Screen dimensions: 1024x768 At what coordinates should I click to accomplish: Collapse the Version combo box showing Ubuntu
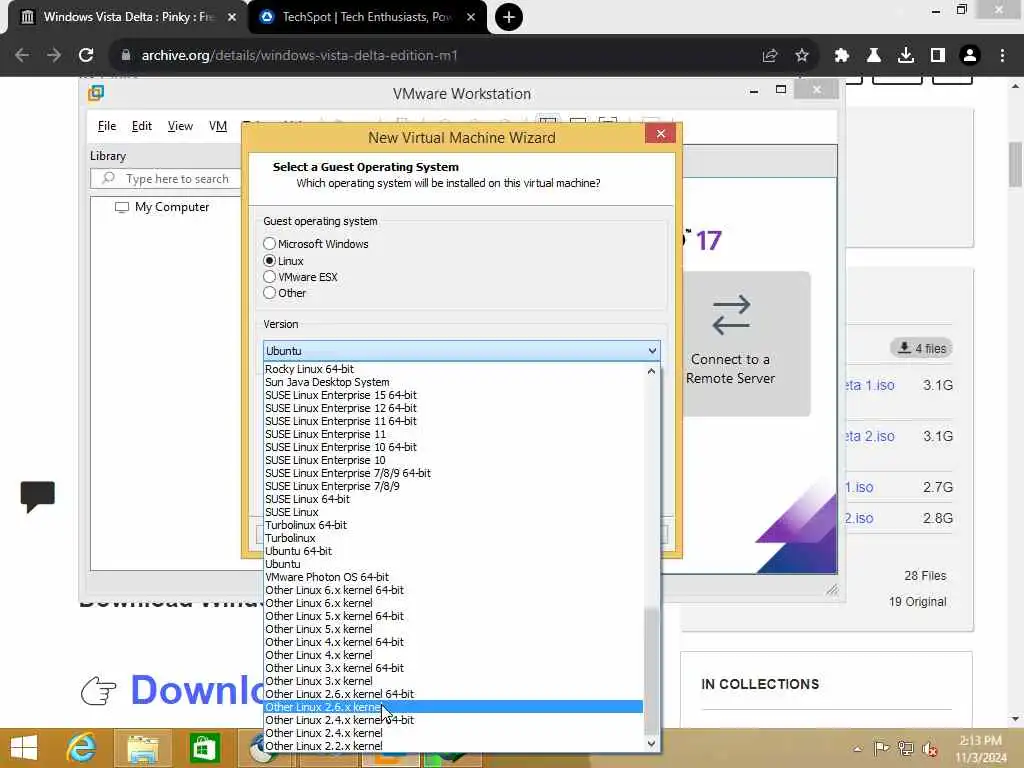point(462,351)
